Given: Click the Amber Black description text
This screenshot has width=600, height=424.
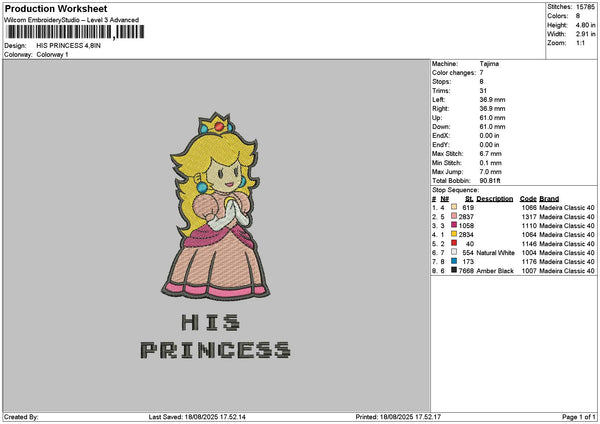Looking at the screenshot, I should tap(495, 271).
